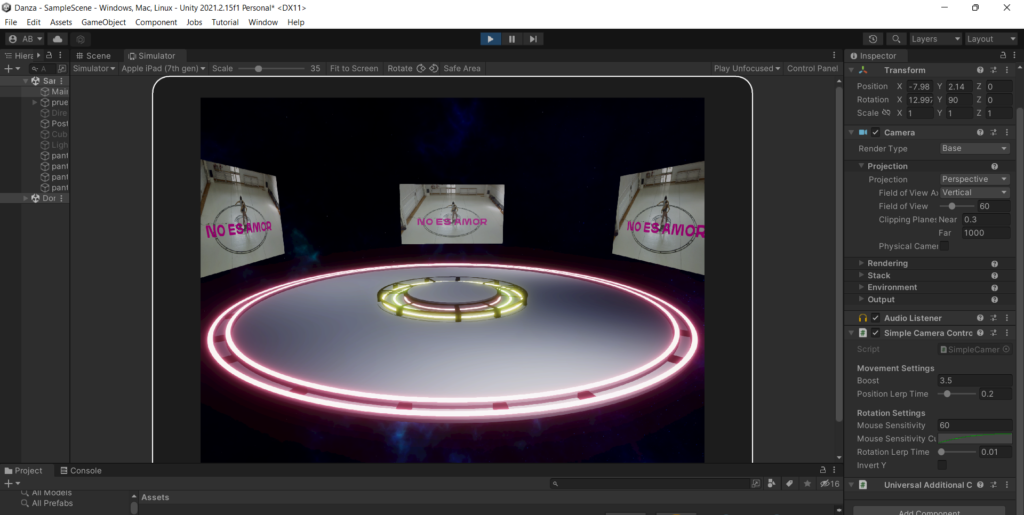The width and height of the screenshot is (1024, 515).
Task: Expand the 'prue' object in Hierarchy
Action: point(35,102)
